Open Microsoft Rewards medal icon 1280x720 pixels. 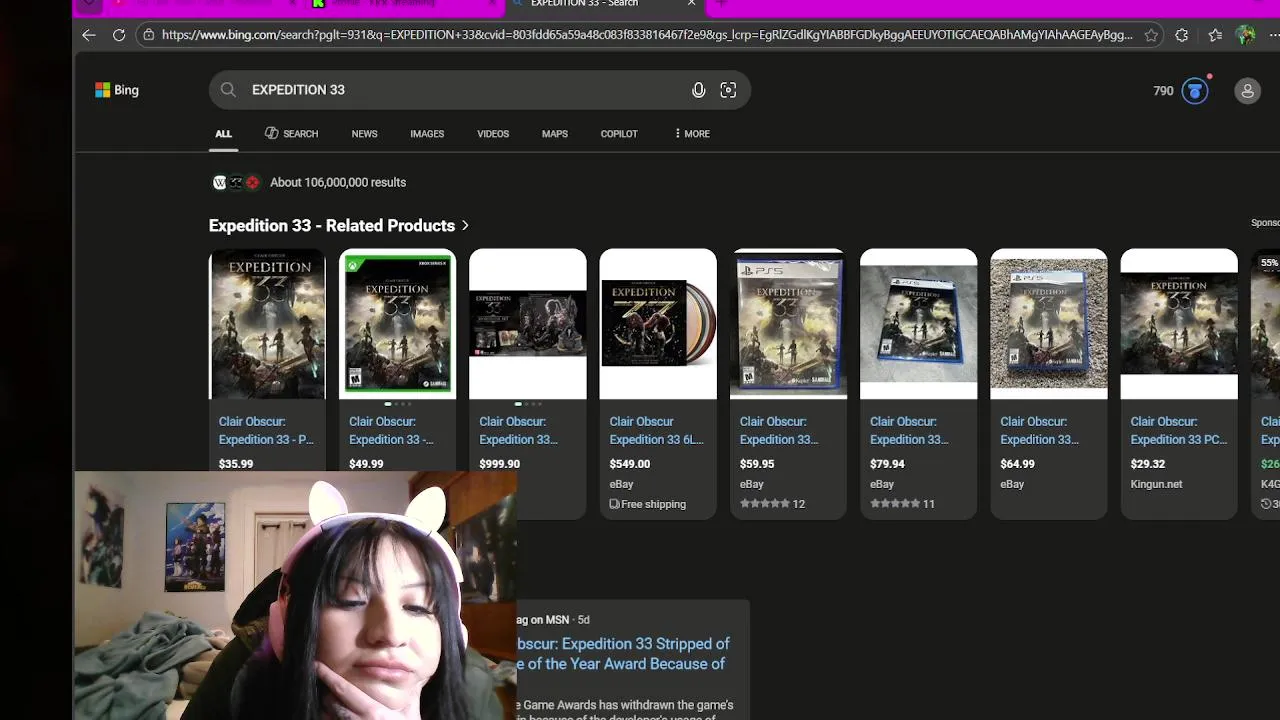click(1194, 91)
